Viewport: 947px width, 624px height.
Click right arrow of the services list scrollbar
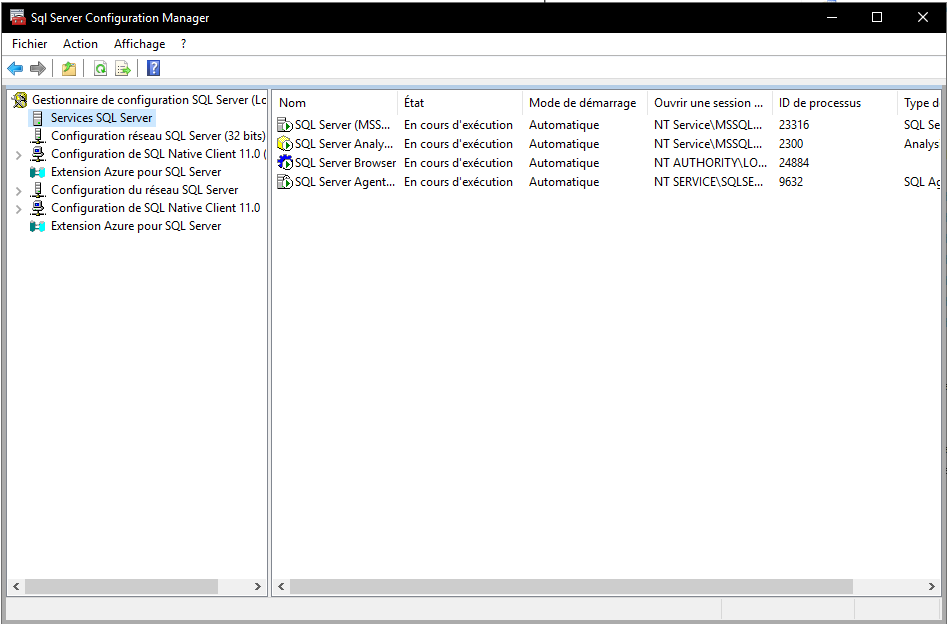(931, 587)
